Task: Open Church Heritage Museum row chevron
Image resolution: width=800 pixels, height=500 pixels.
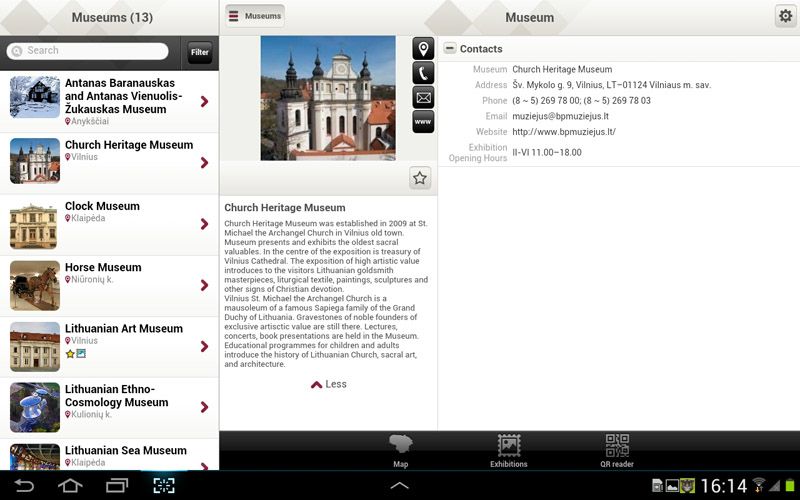Action: (x=205, y=163)
